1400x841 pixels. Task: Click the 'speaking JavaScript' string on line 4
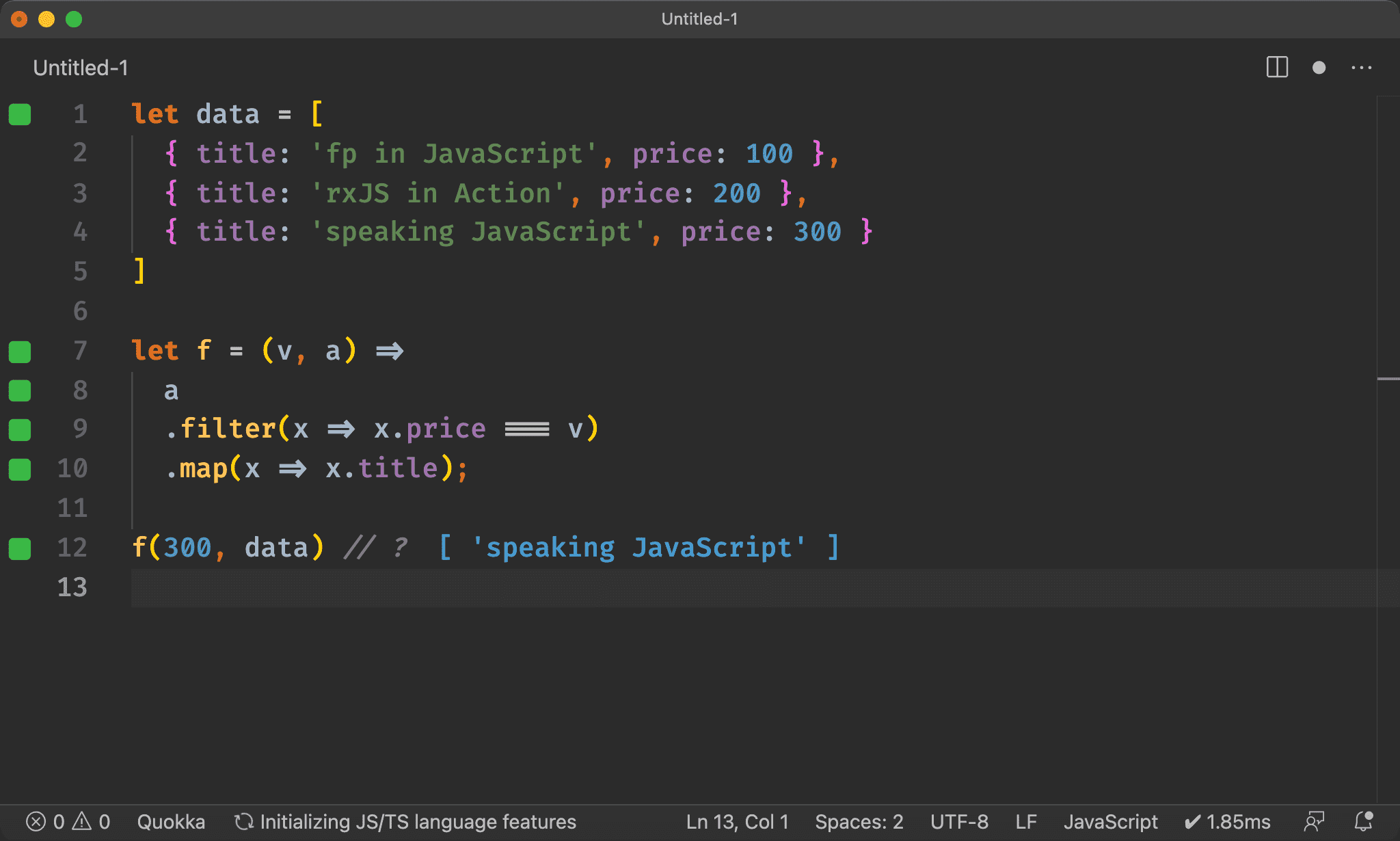click(478, 232)
